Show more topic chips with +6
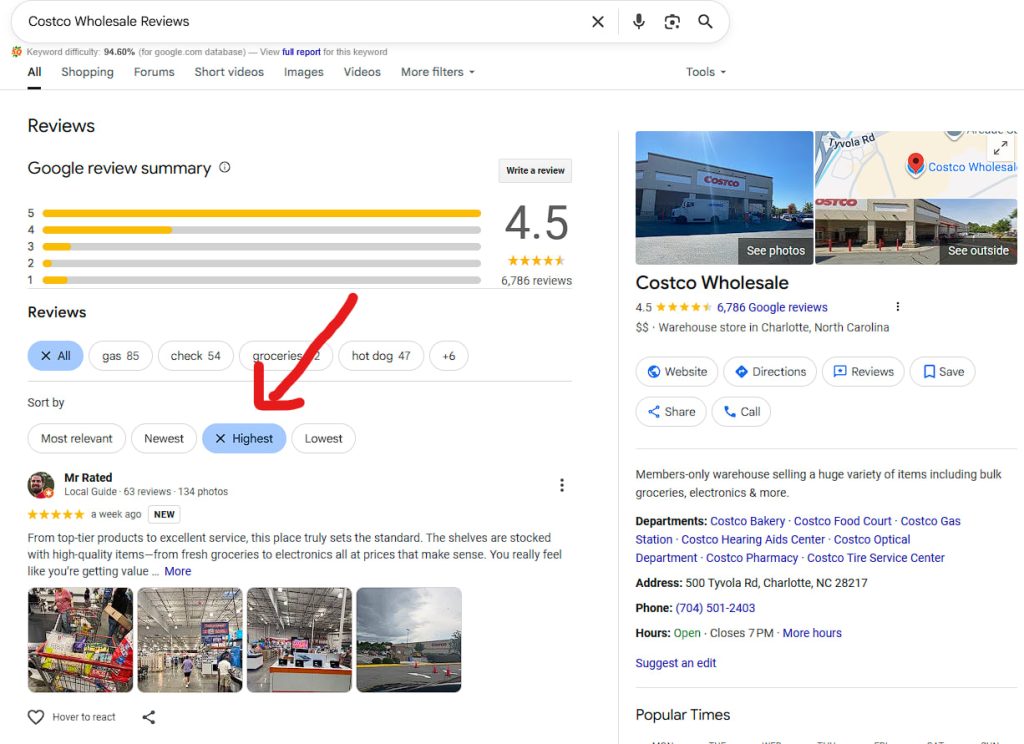 click(x=449, y=356)
